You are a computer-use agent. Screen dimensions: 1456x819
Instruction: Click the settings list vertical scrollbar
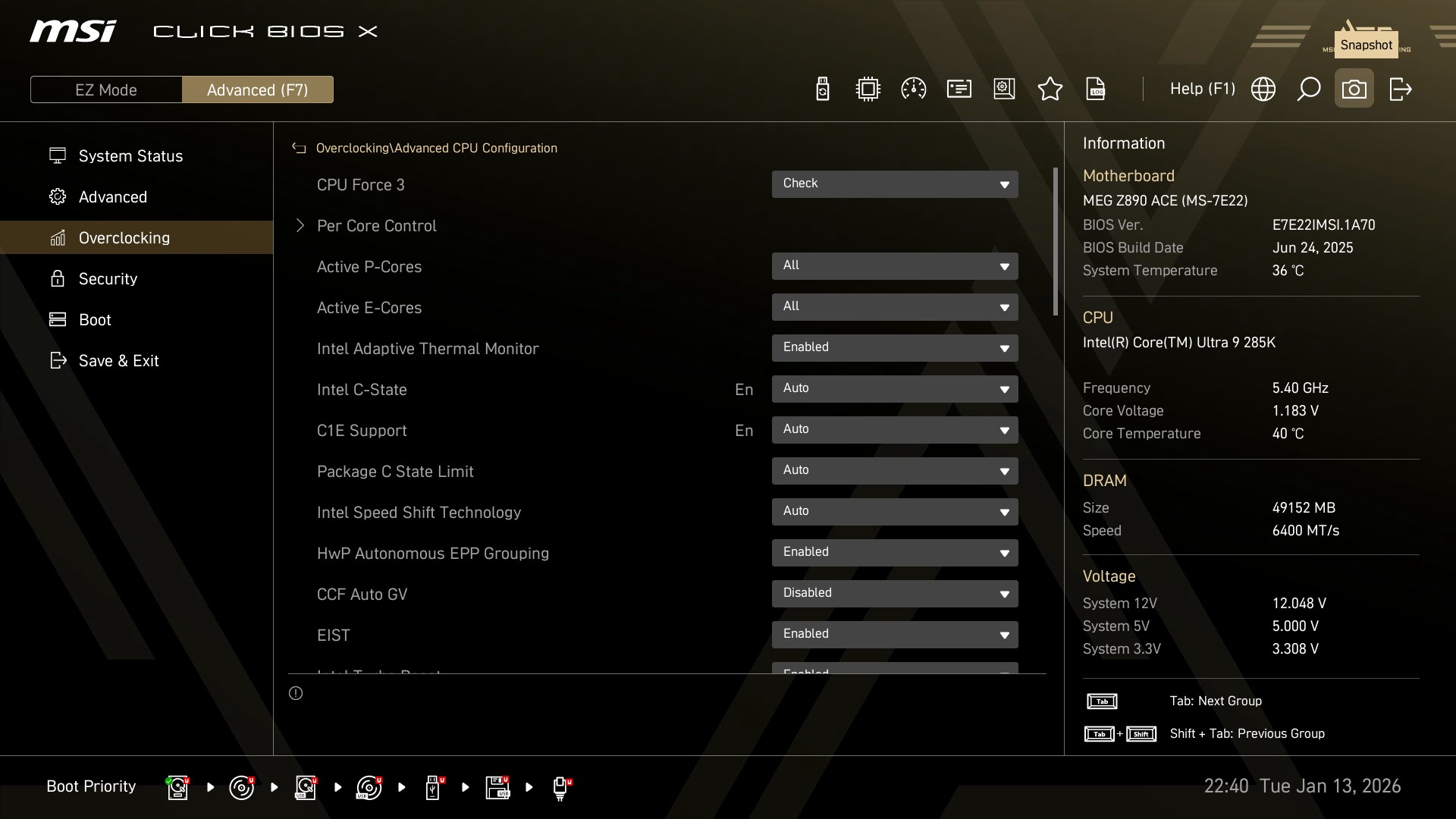coord(1055,243)
